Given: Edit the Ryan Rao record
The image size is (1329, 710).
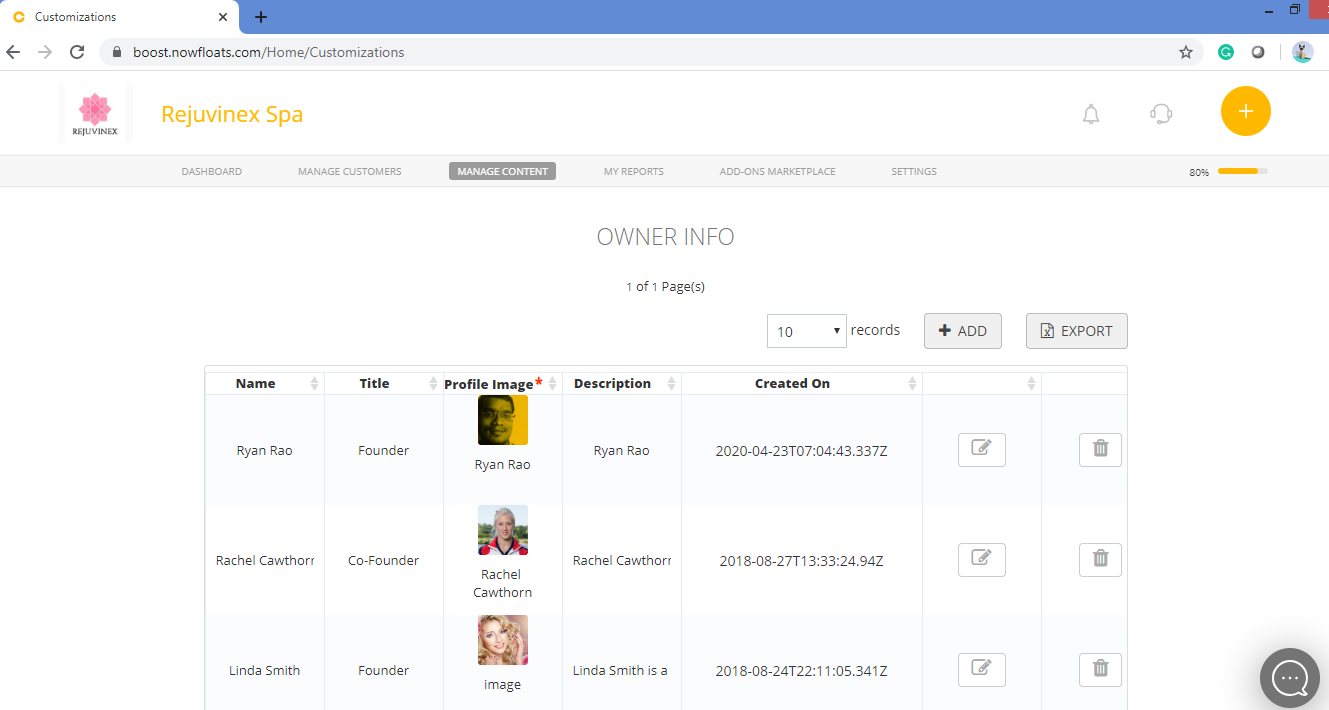Looking at the screenshot, I should [982, 450].
